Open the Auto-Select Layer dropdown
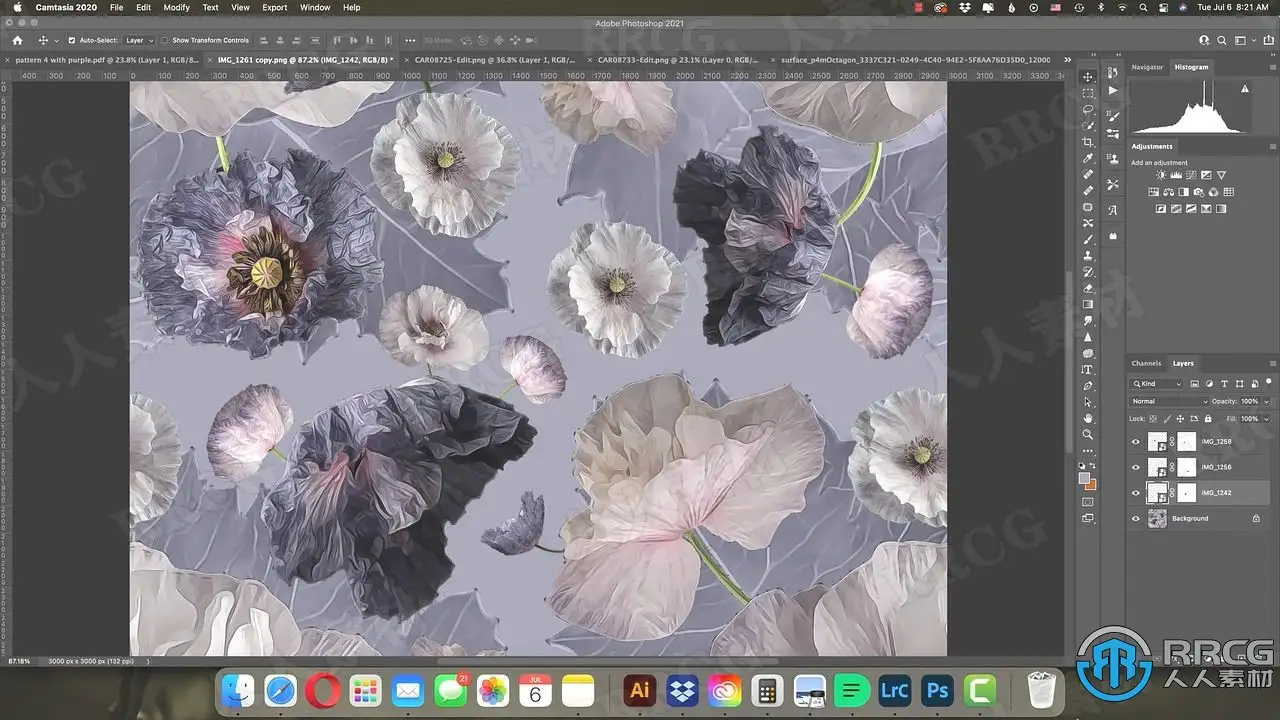The width and height of the screenshot is (1280, 720). pyautogui.click(x=139, y=41)
